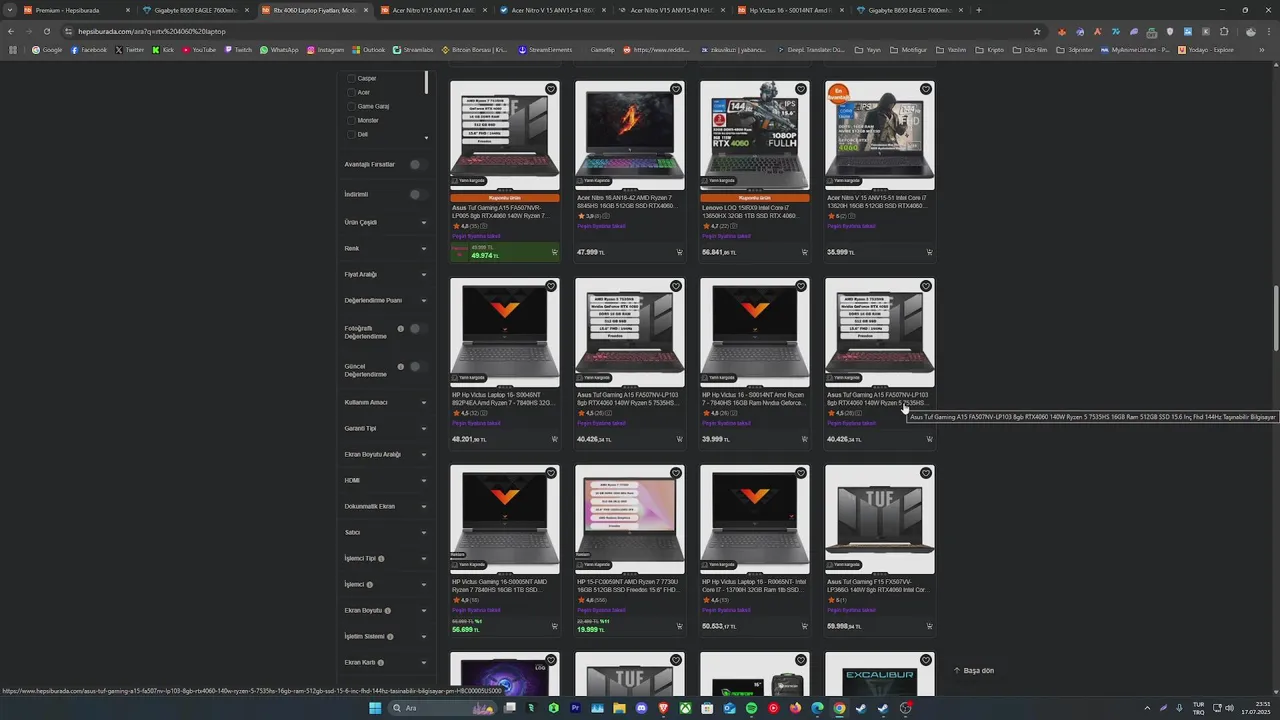Open the WhatsApp bookmark
1280x720 pixels.
coord(279,49)
